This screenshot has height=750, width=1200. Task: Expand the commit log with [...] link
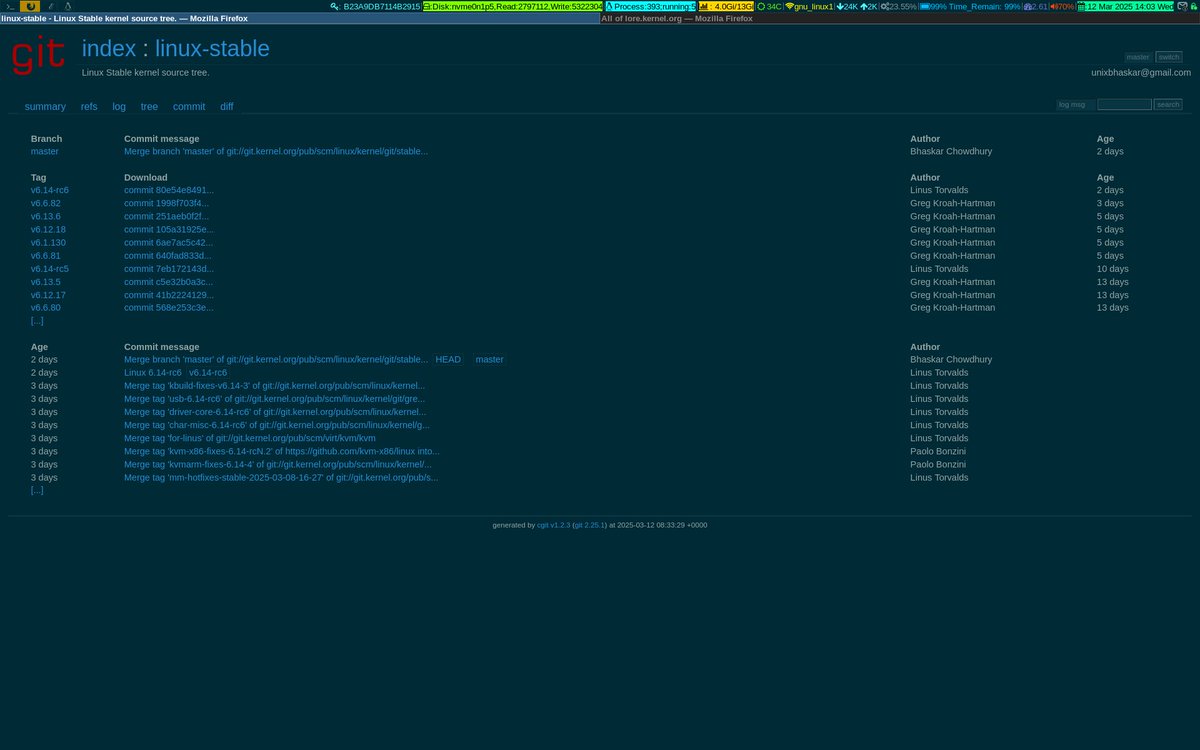pos(37,490)
